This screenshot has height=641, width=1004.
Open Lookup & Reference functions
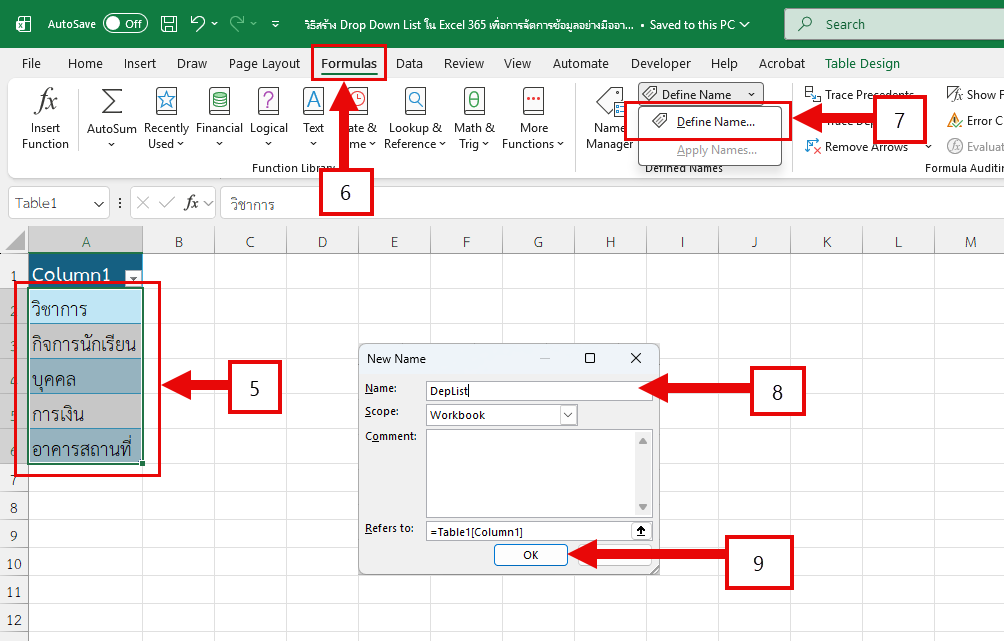coord(415,118)
